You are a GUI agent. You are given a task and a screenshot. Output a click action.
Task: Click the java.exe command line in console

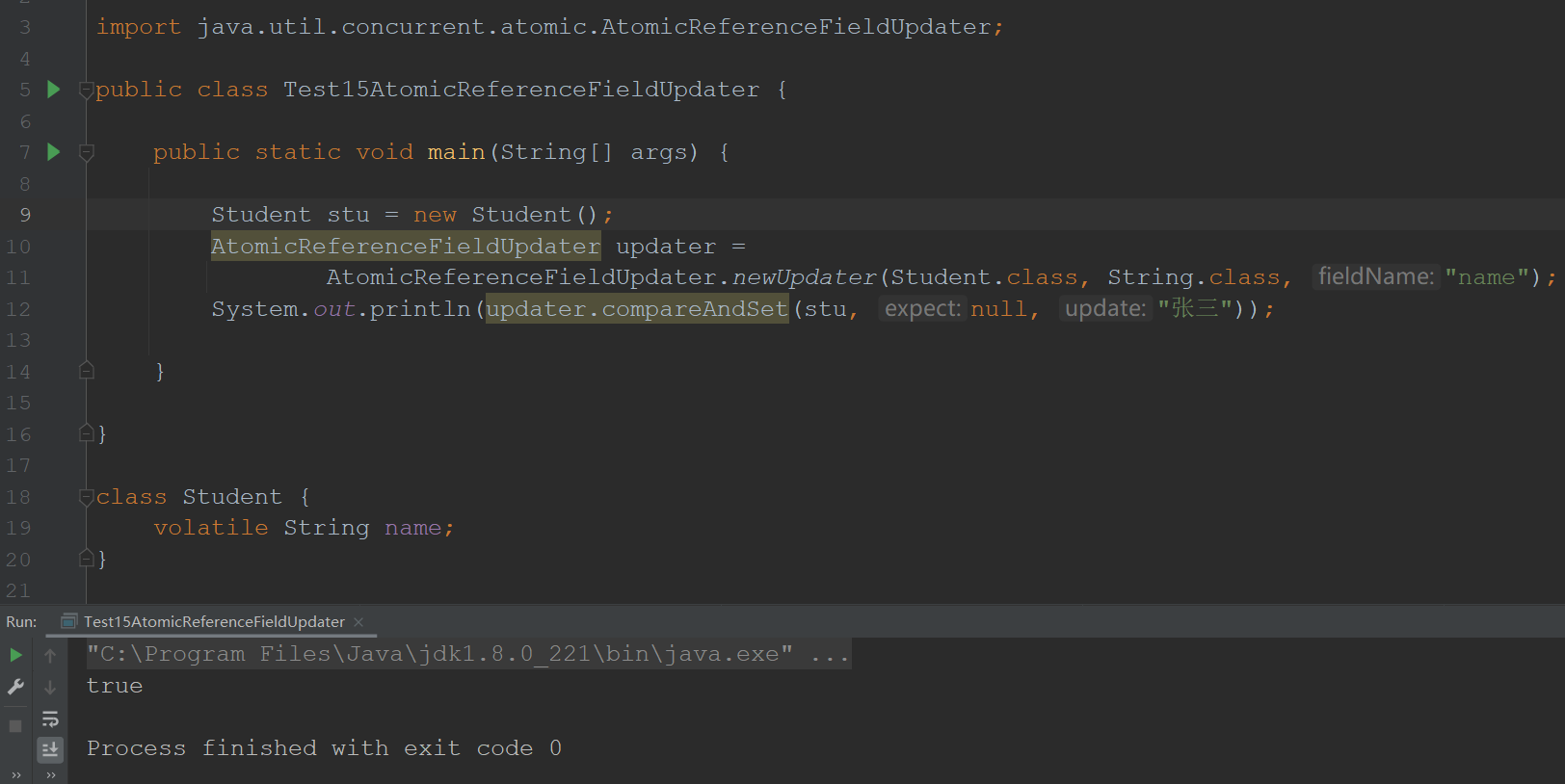click(x=468, y=654)
